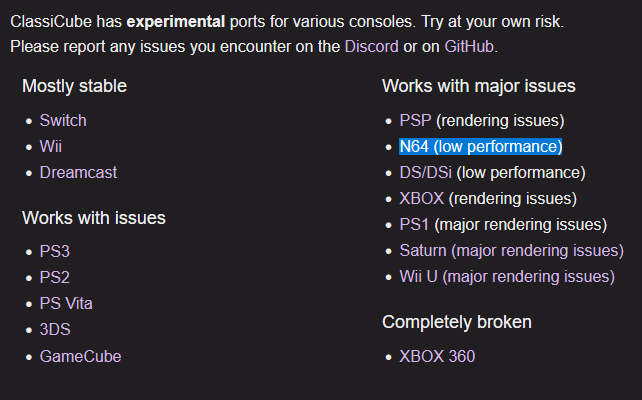Screen dimensions: 642x400
Task: Open the Wii U port link
Action: [507, 277]
